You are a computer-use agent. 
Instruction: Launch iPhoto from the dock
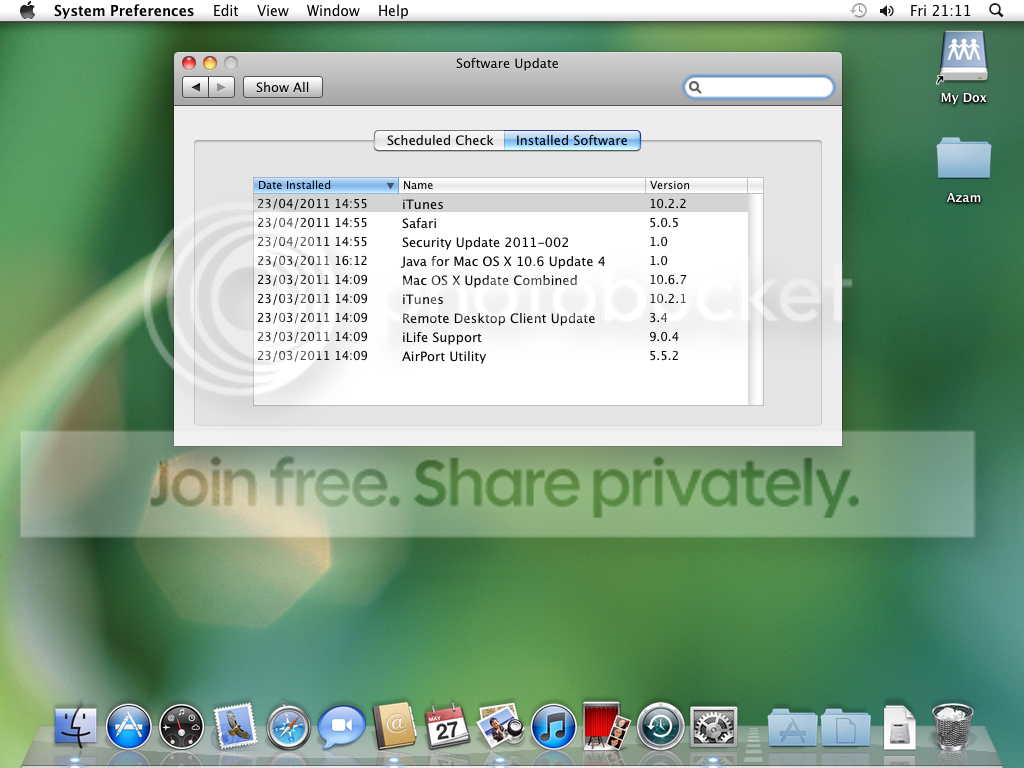click(x=500, y=725)
